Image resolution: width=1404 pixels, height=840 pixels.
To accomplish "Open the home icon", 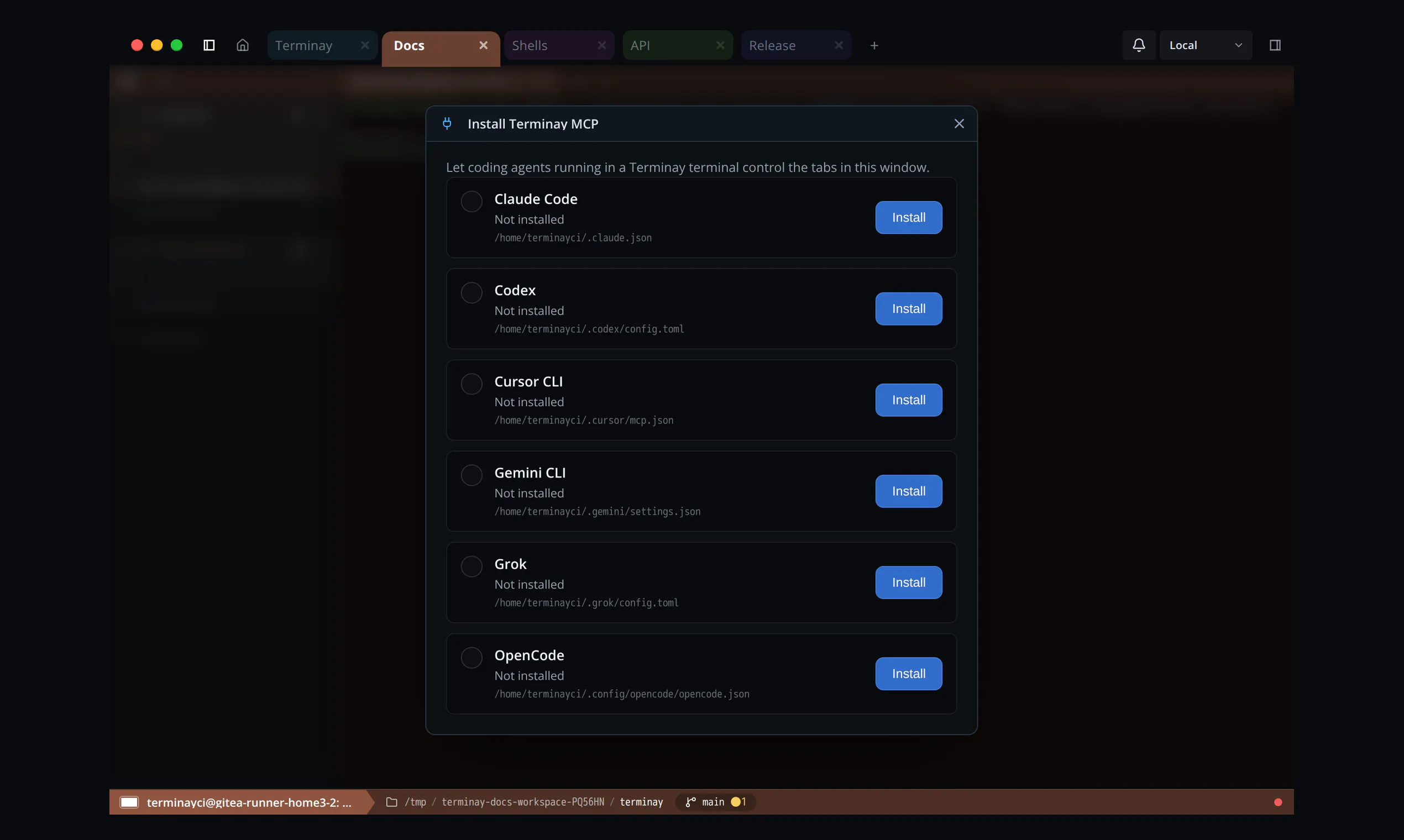I will tap(242, 45).
